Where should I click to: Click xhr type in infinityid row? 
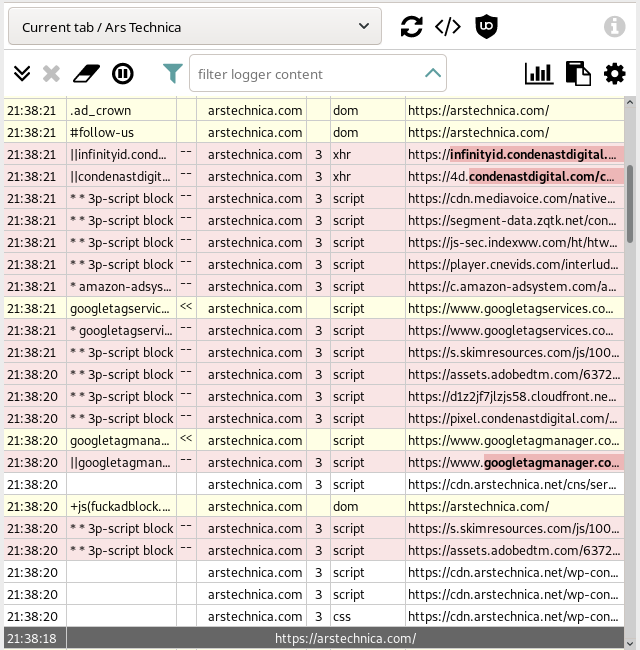pos(368,155)
